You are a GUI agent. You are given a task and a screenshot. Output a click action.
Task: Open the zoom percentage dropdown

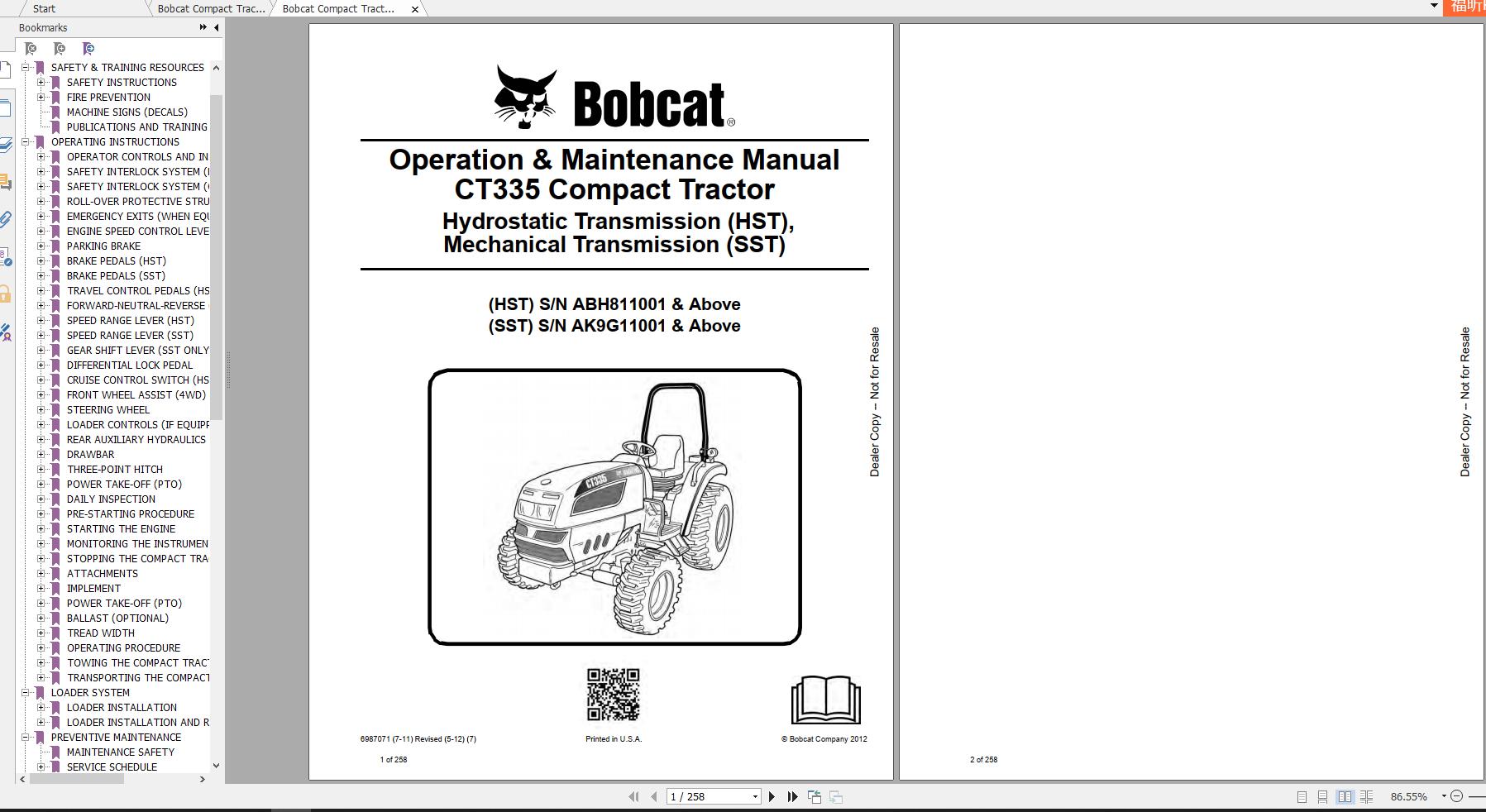[x=1444, y=795]
